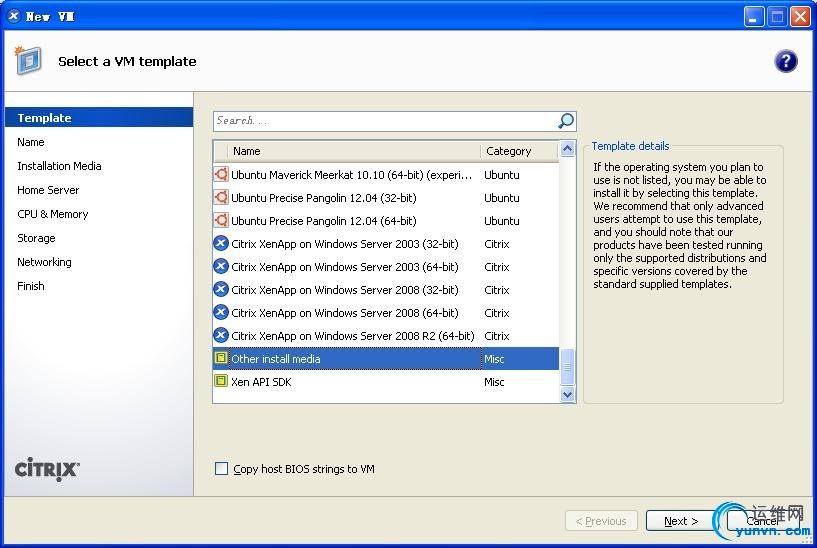This screenshot has width=817, height=548.
Task: Select the Template wizard step
Action: tap(99, 118)
